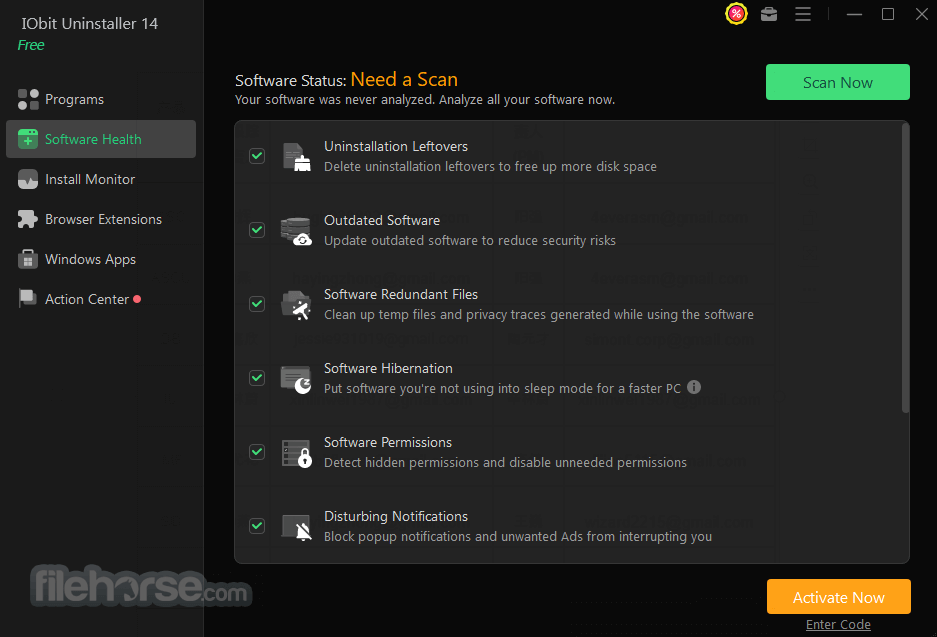Uncheck Software Permissions checkbox

point(257,452)
